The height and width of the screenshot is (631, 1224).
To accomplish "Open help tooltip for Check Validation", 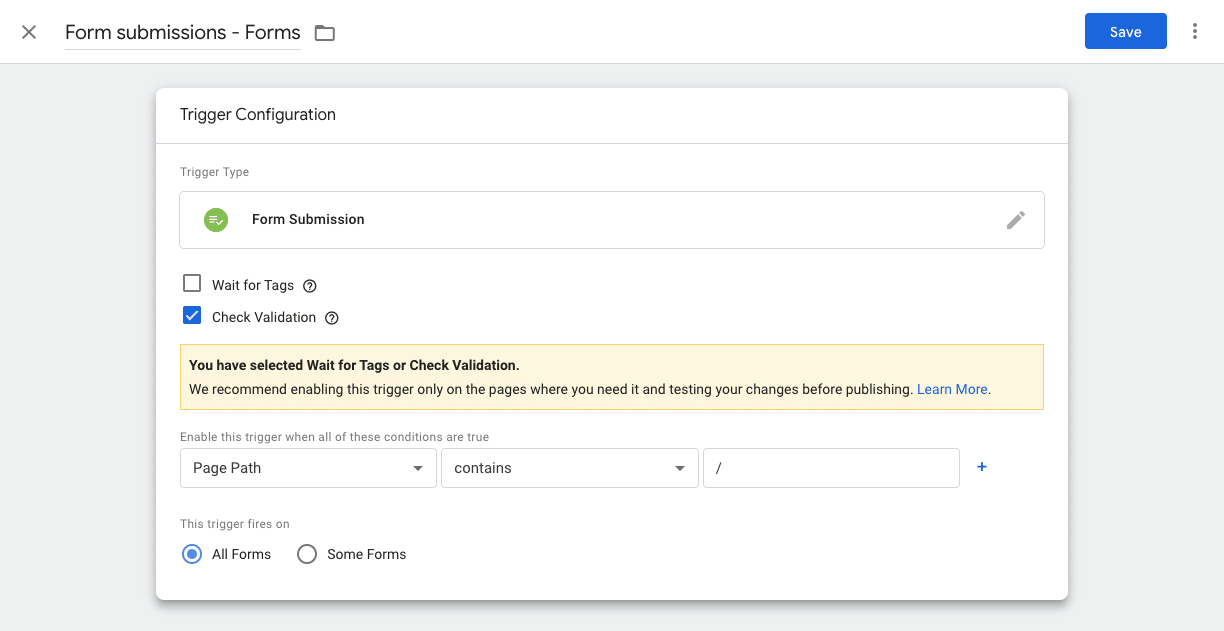I will pos(332,318).
